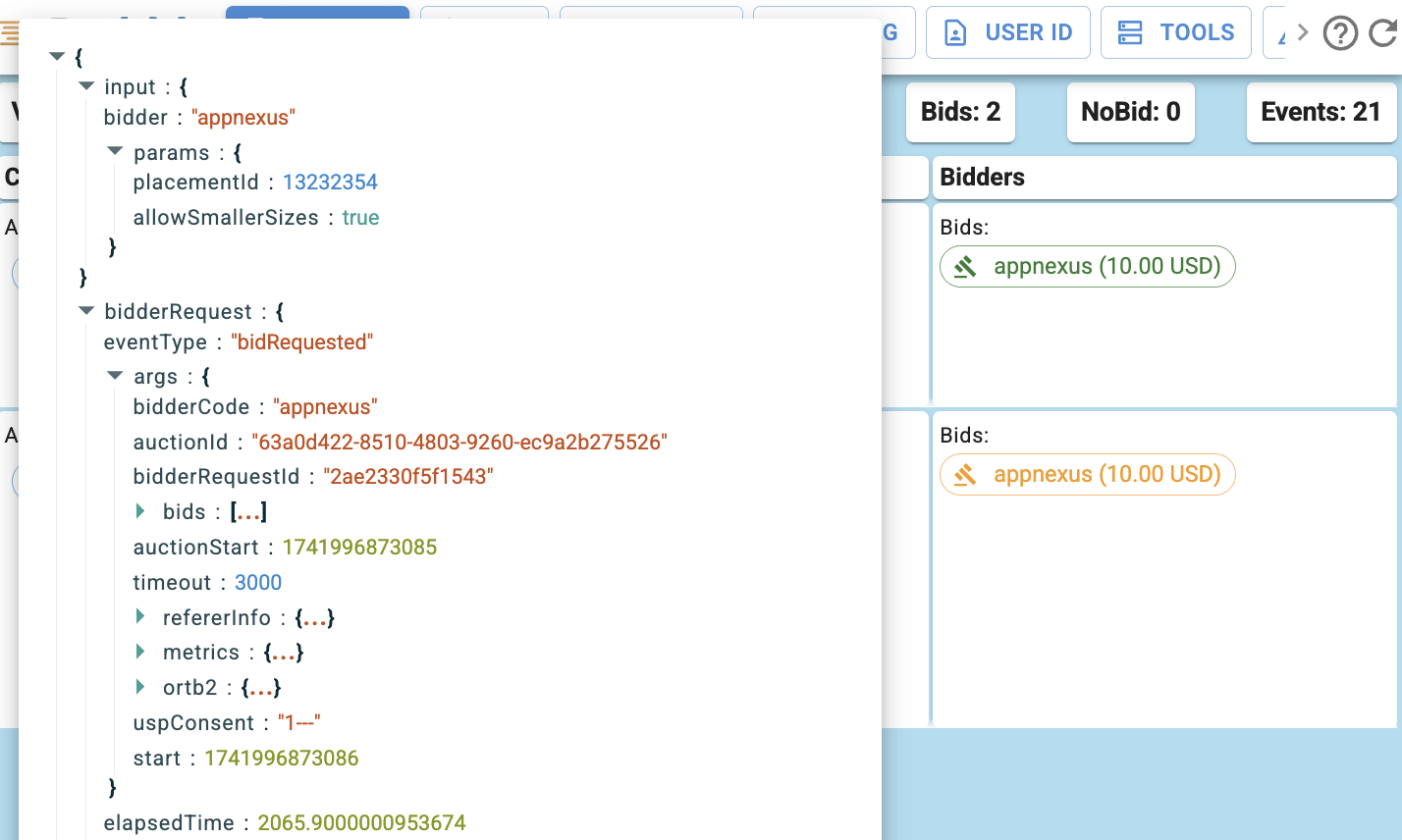1402x840 pixels.
Task: Open the USER ID tab
Action: [x=1007, y=32]
